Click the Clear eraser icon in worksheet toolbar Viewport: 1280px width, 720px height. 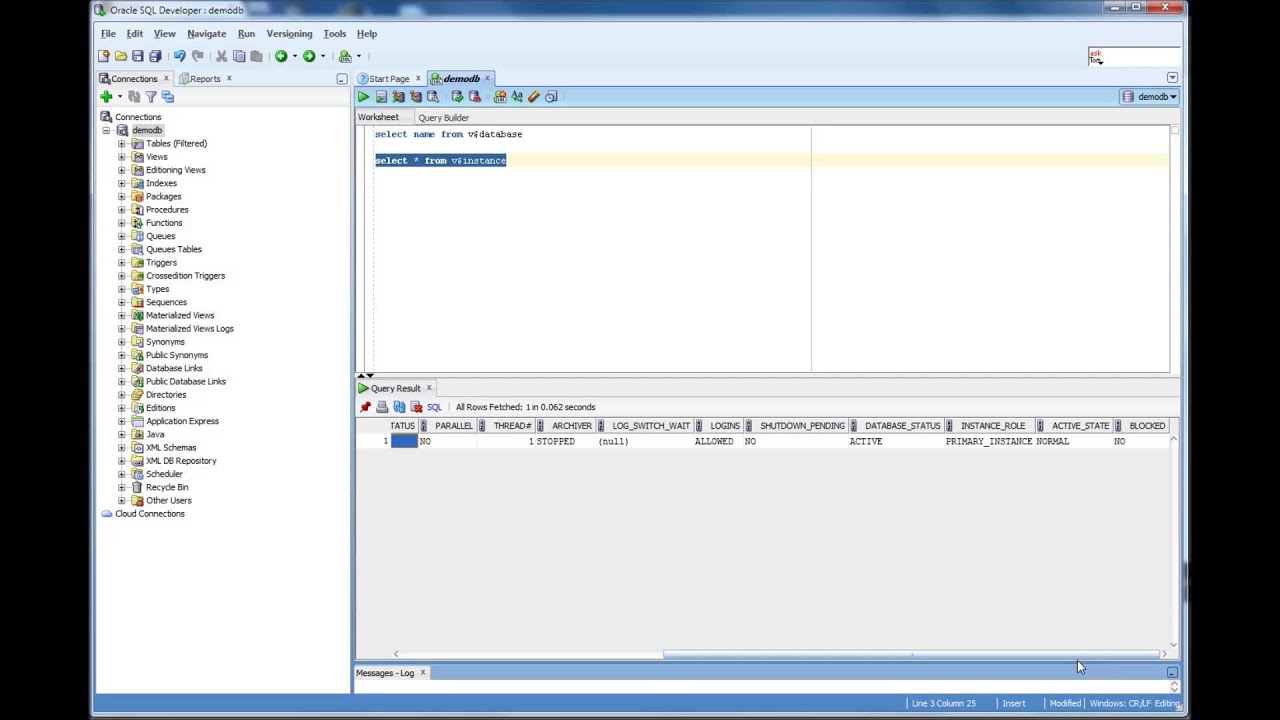click(x=534, y=97)
